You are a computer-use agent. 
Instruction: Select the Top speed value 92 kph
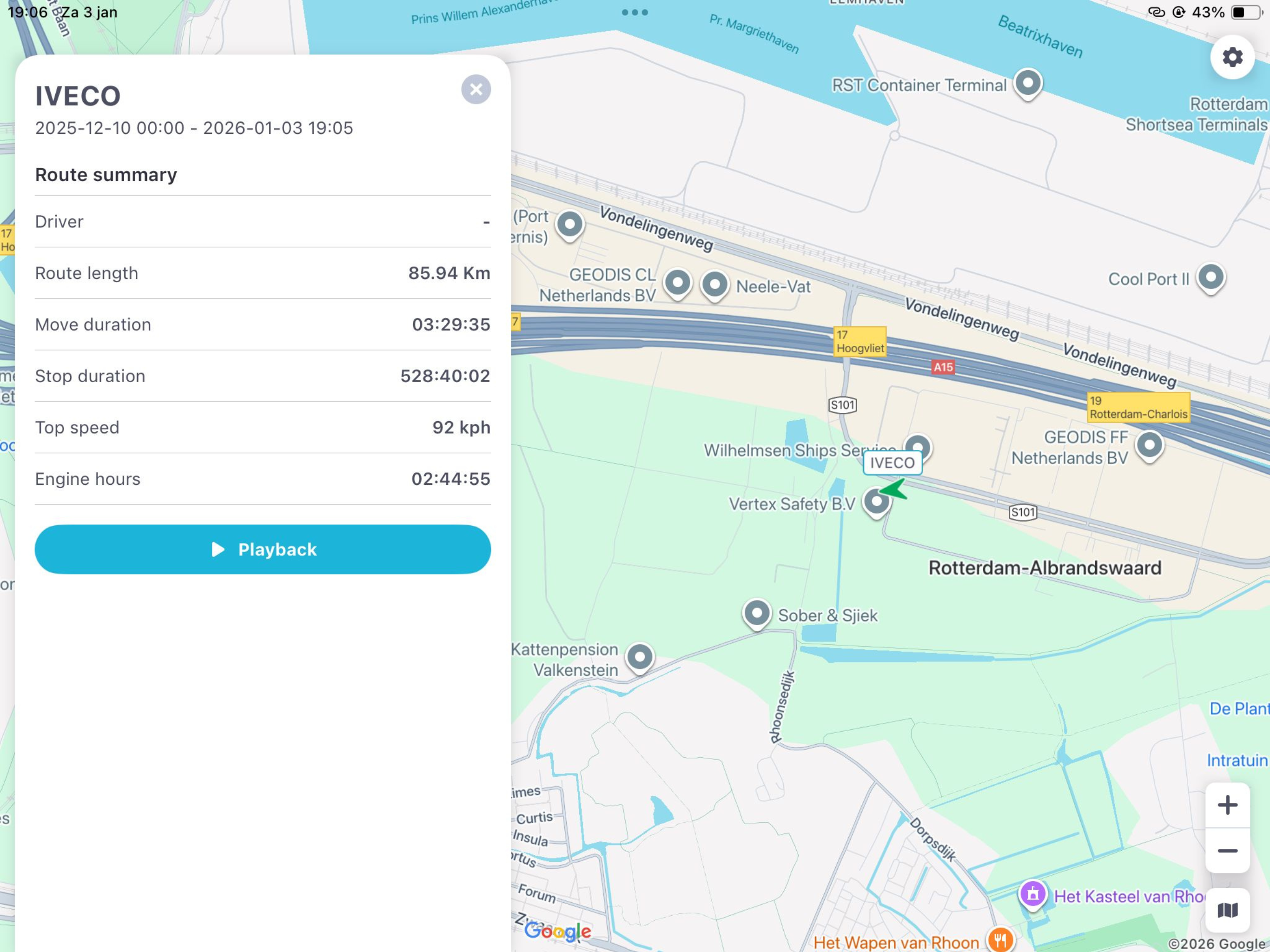[x=462, y=427]
